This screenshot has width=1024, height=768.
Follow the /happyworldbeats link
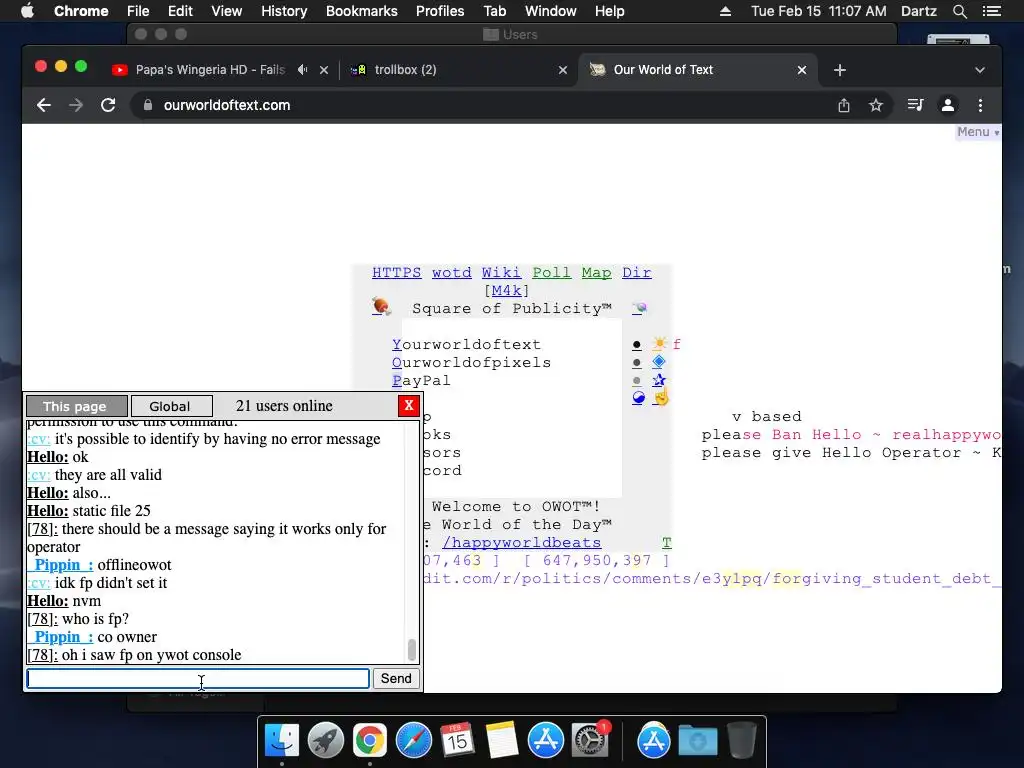521,543
